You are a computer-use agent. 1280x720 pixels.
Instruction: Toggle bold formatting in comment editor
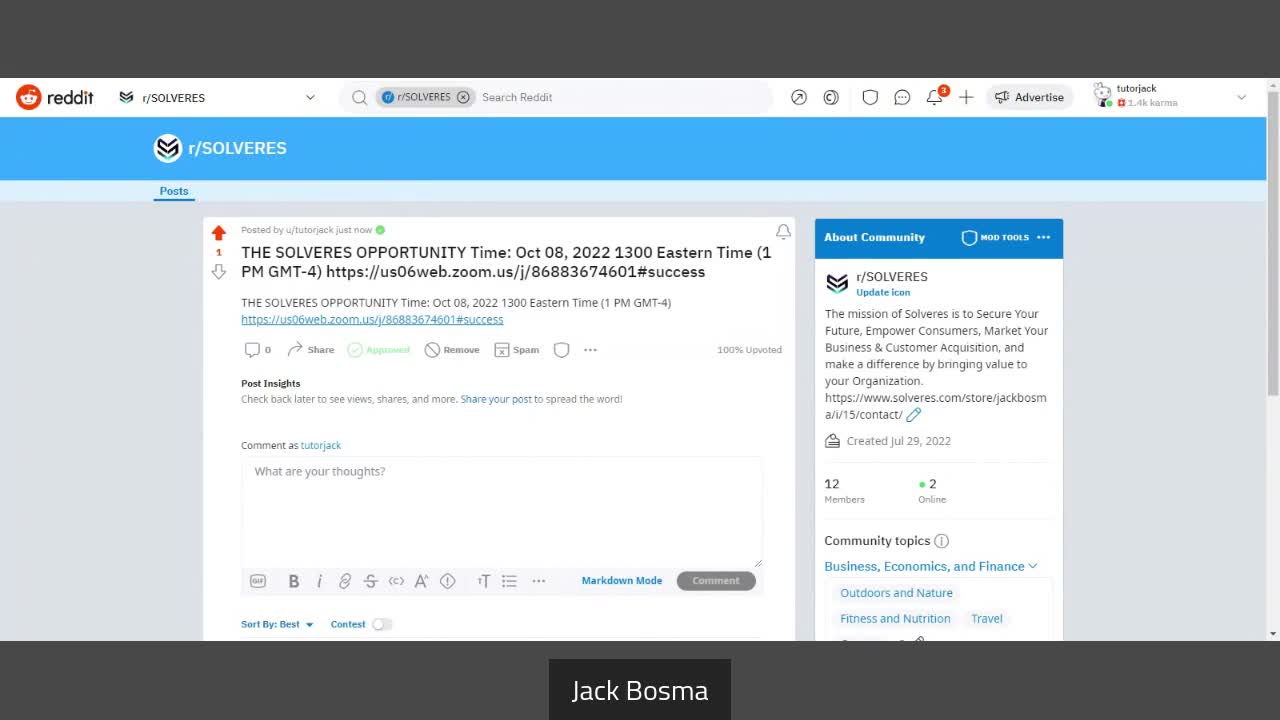click(294, 581)
